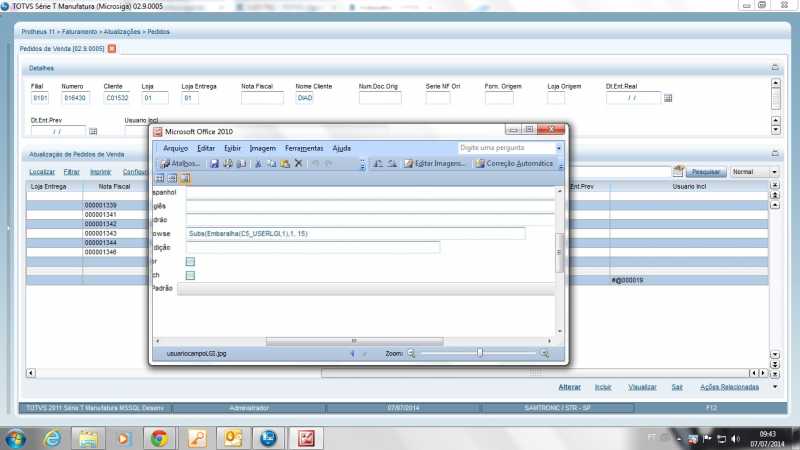
Task: Click the Delete X icon in toolbar
Action: pos(298,163)
